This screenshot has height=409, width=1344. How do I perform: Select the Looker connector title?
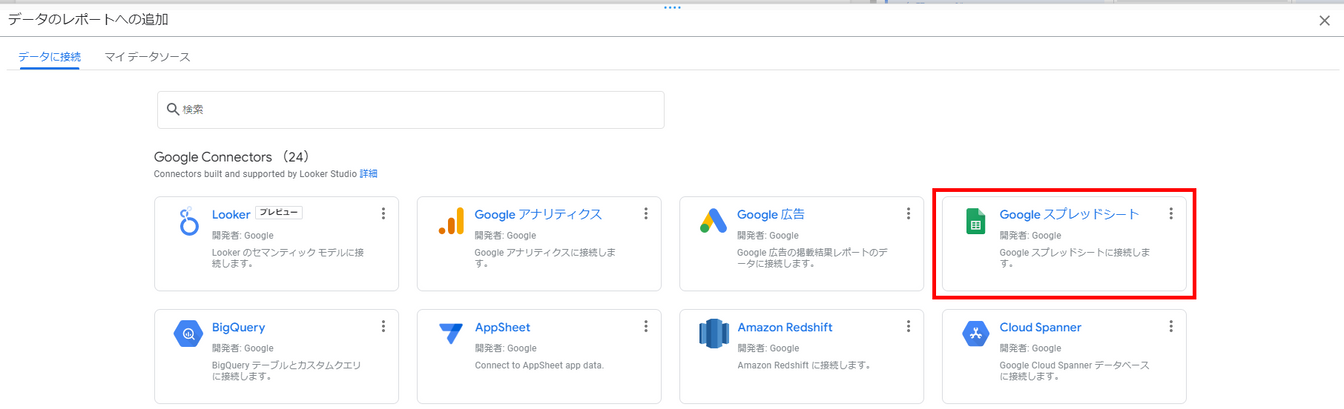click(x=231, y=214)
